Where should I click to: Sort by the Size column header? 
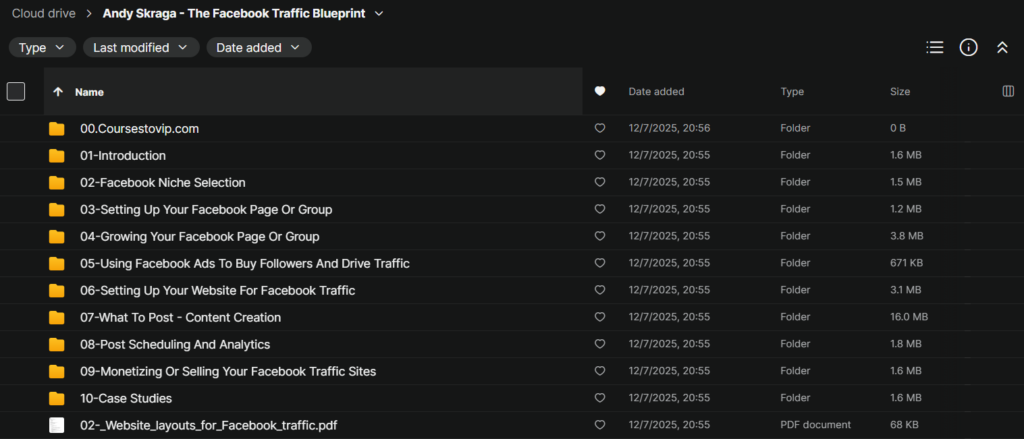(x=900, y=92)
